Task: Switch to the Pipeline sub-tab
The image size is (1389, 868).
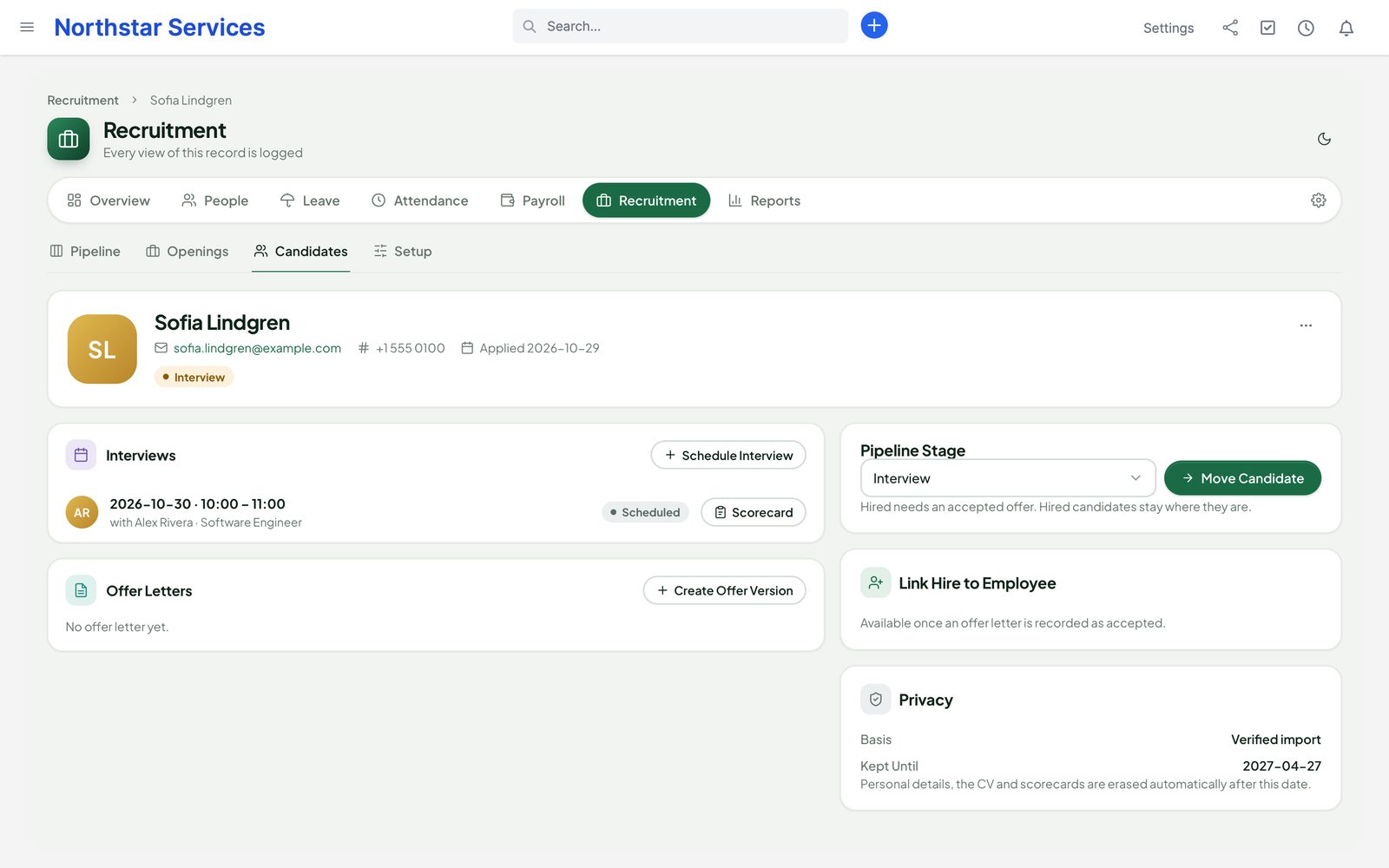Action: [x=85, y=251]
